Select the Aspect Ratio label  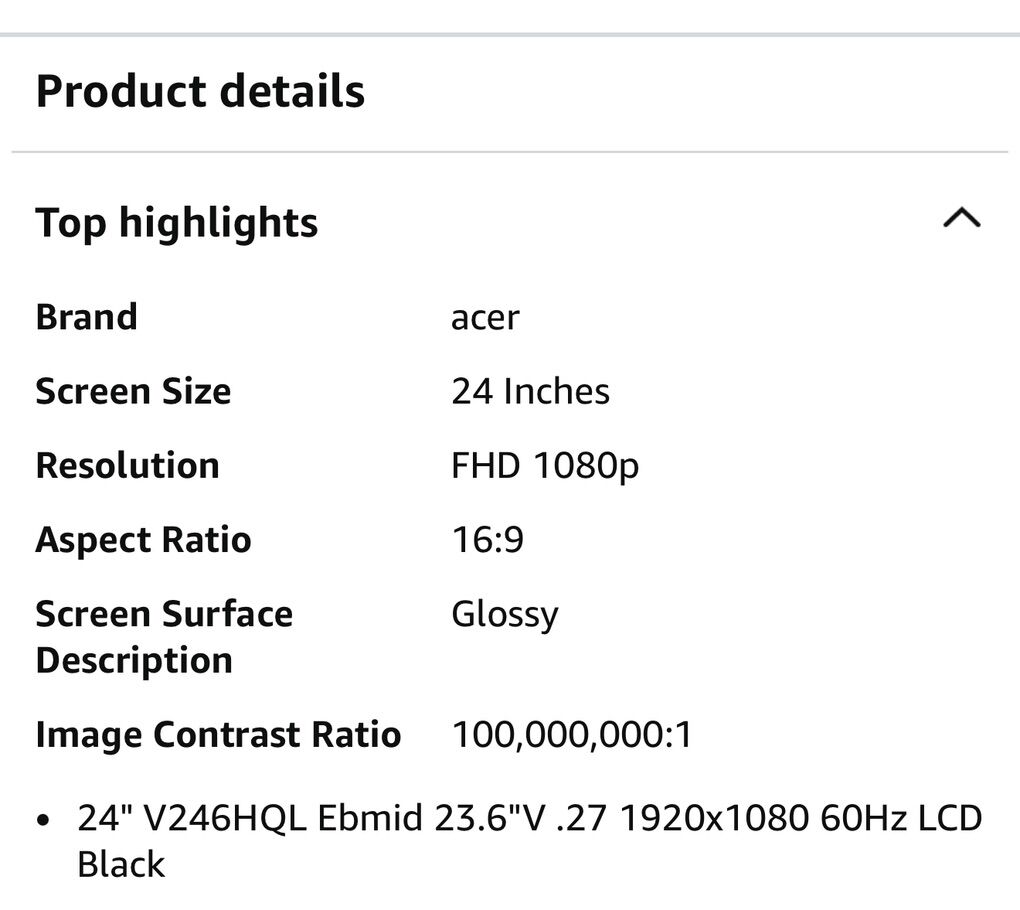[143, 540]
